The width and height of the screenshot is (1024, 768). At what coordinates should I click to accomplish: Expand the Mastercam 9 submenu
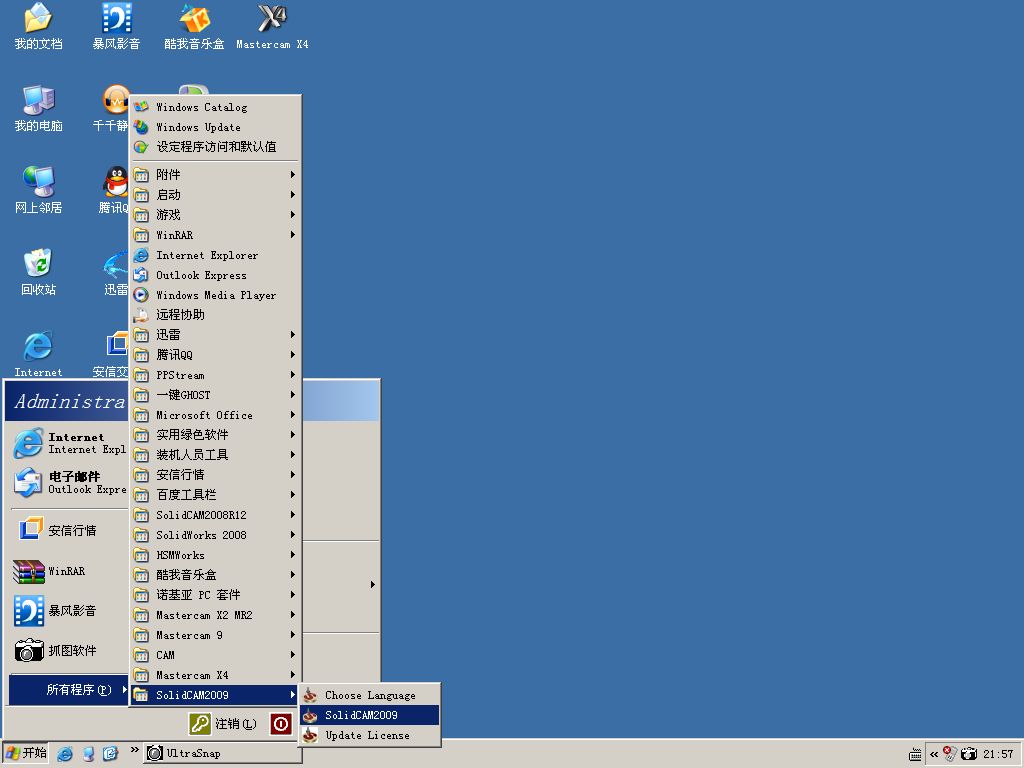point(216,635)
